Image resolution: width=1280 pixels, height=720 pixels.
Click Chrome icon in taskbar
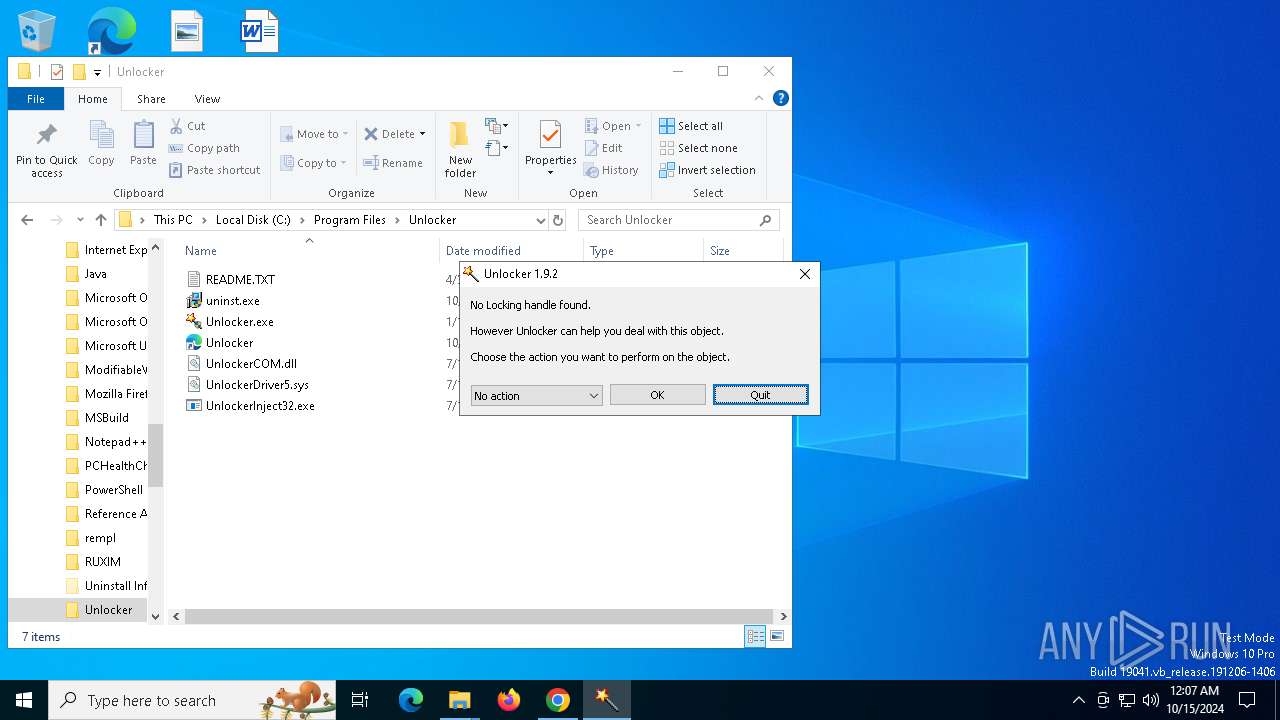[x=558, y=700]
